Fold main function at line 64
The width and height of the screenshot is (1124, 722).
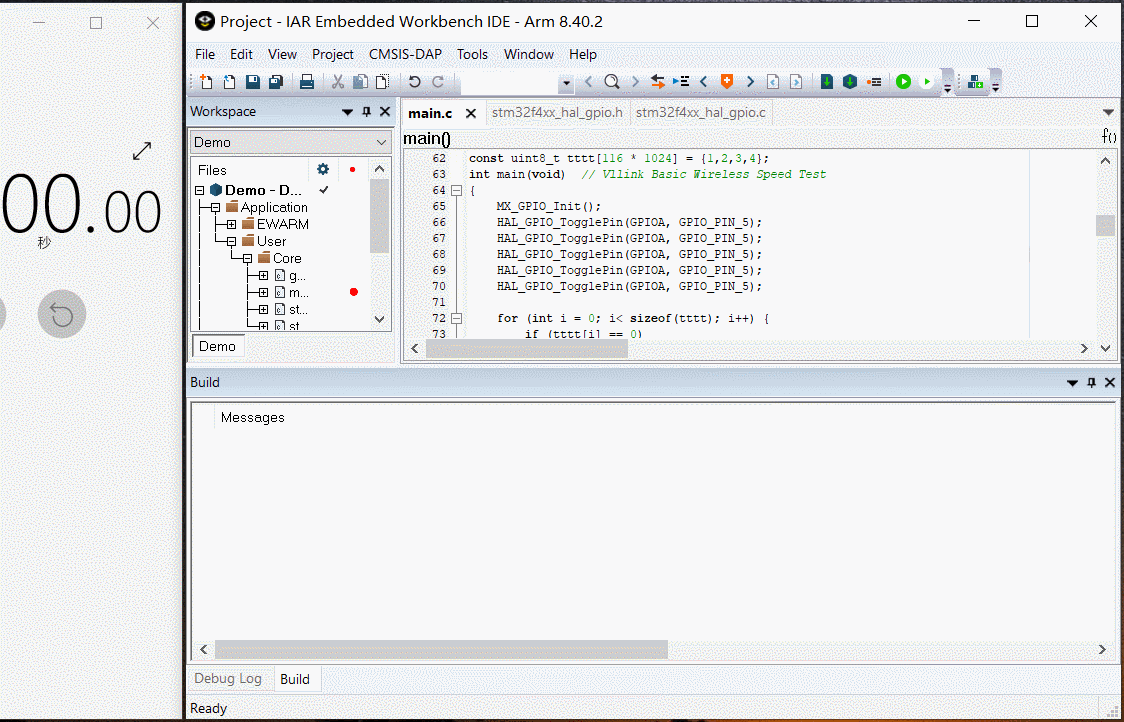457,191
